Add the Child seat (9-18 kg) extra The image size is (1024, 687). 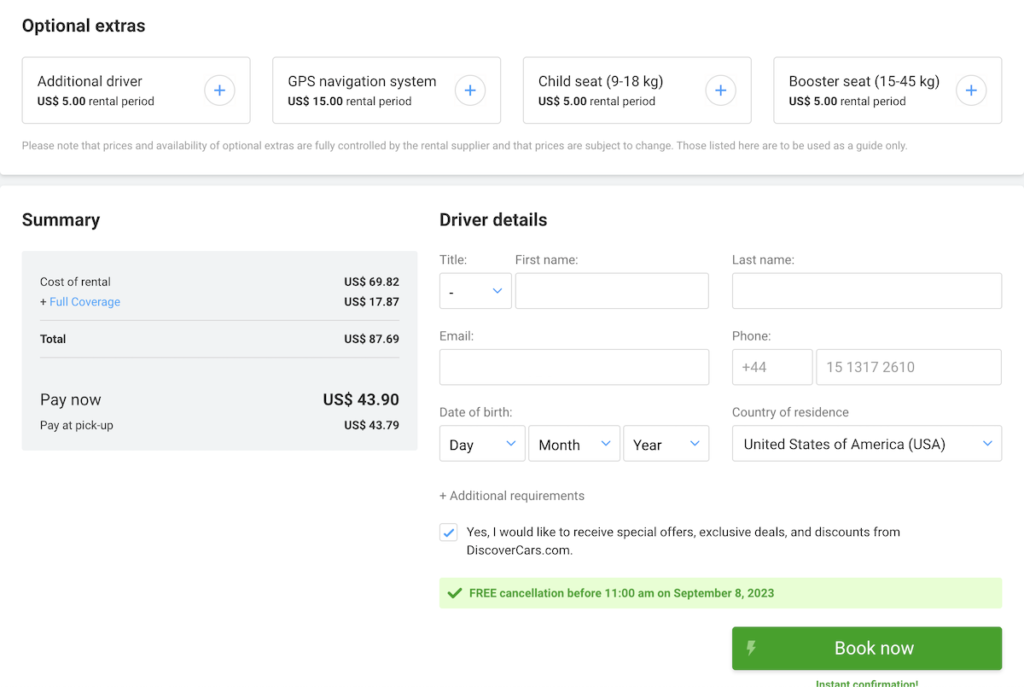click(720, 90)
